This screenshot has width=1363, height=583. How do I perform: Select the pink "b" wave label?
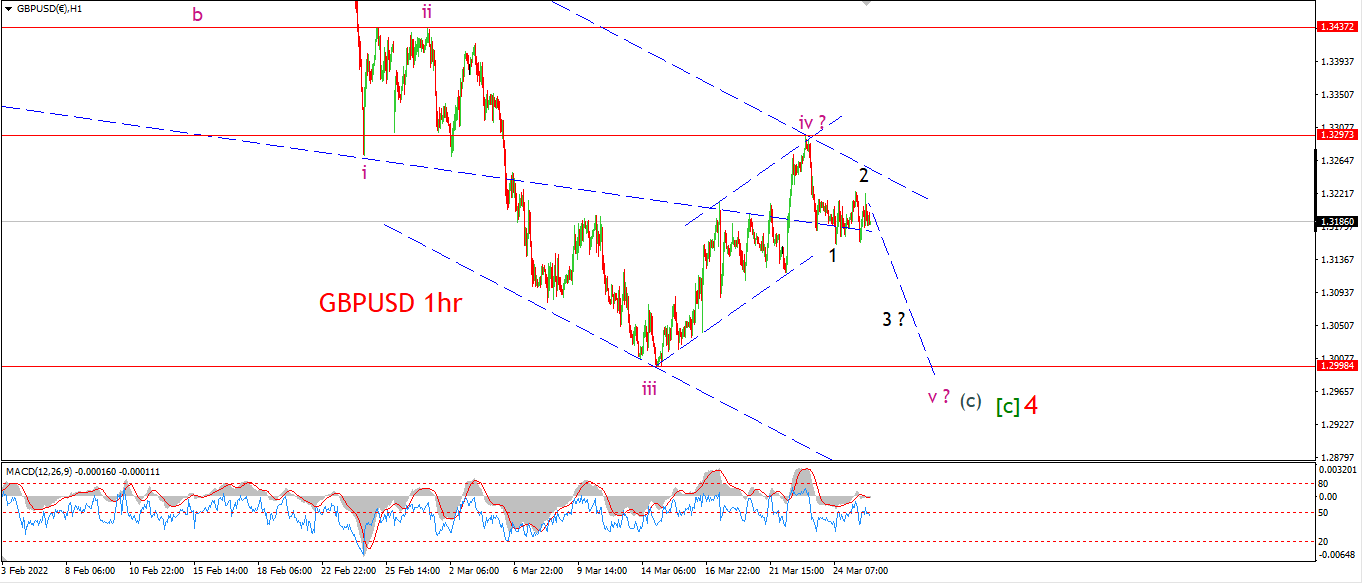click(198, 14)
